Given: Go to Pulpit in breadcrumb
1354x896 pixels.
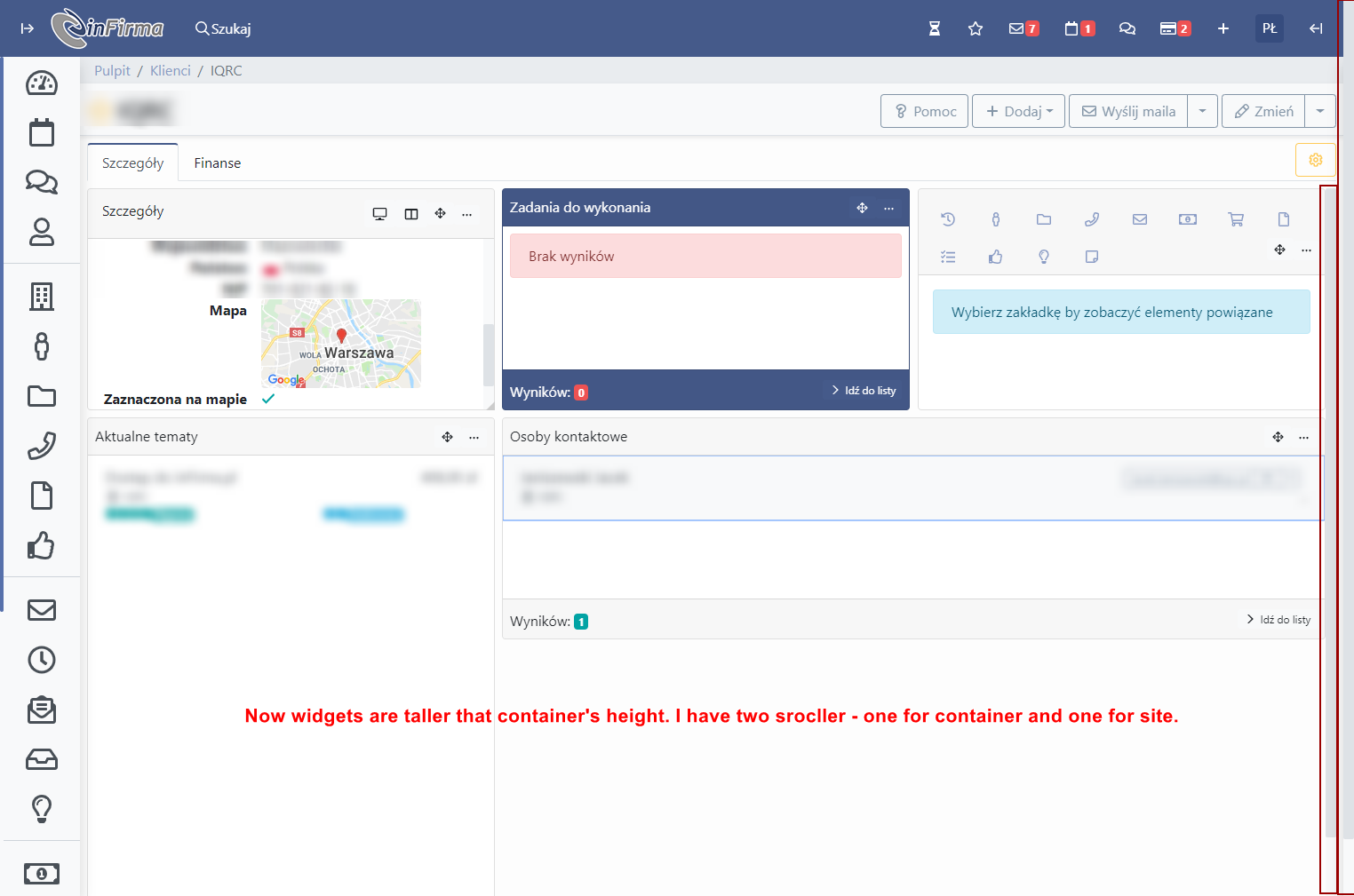Looking at the screenshot, I should (x=112, y=70).
